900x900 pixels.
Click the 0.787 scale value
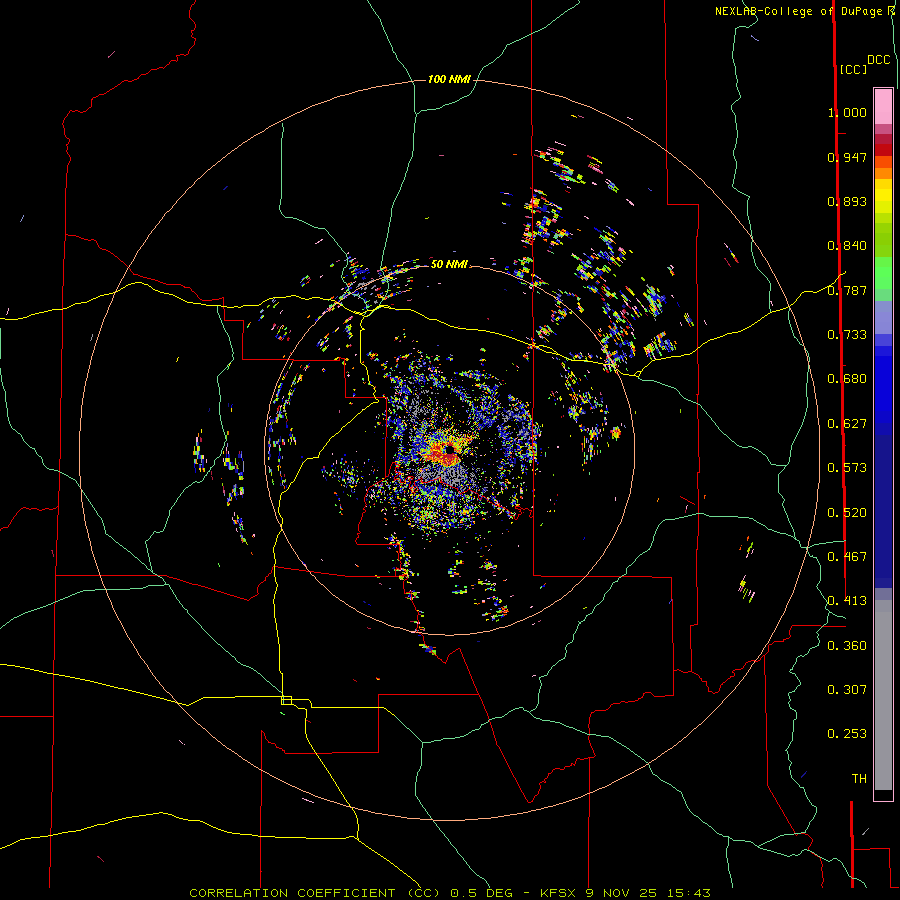(847, 290)
